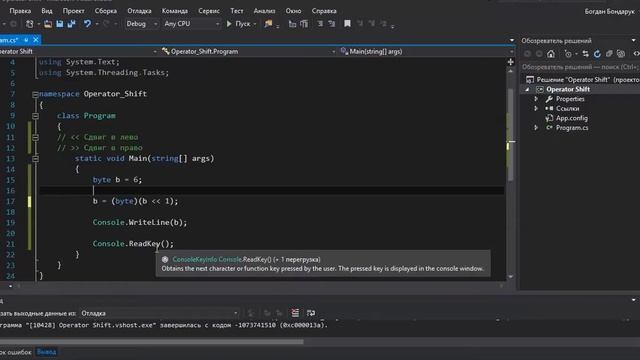Click the Save All icon in toolbar

tap(71, 24)
